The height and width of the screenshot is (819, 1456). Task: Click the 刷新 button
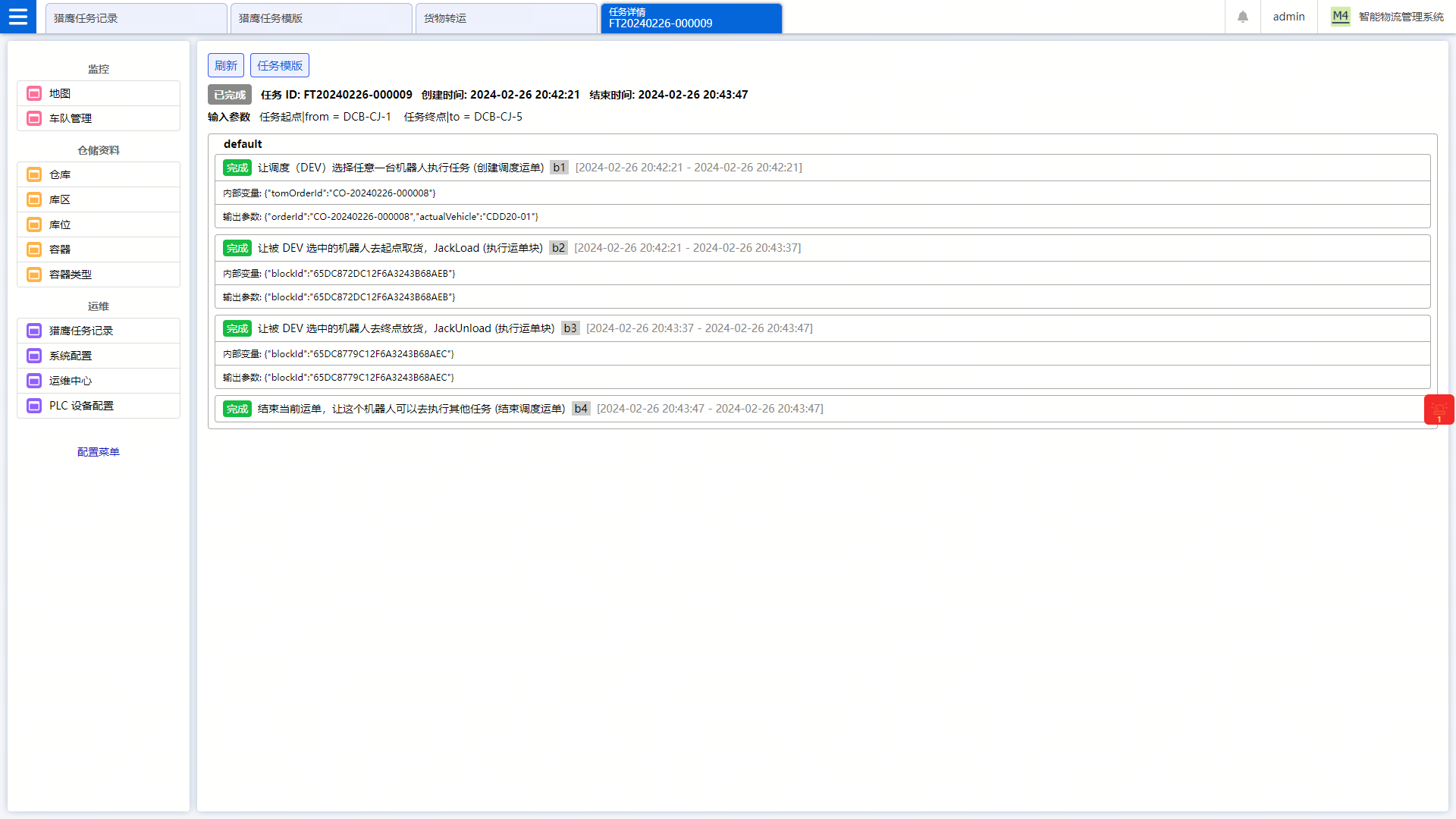(x=226, y=65)
